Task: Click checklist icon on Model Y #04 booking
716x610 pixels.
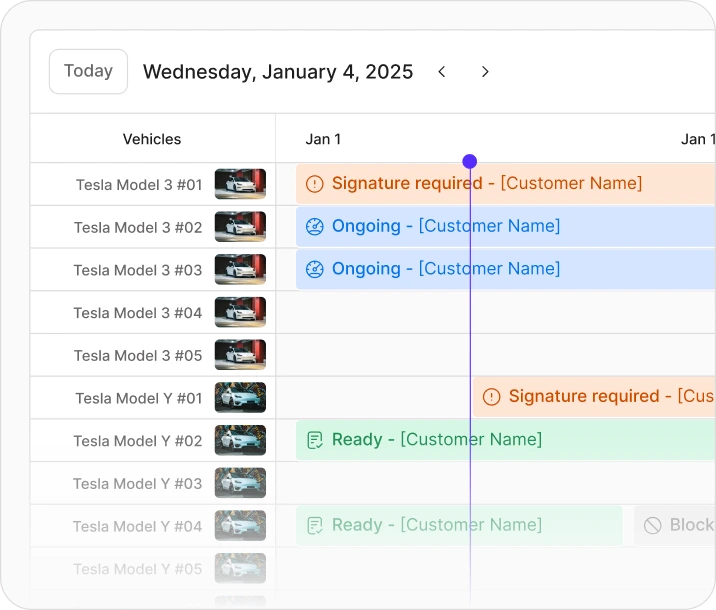Action: point(315,526)
